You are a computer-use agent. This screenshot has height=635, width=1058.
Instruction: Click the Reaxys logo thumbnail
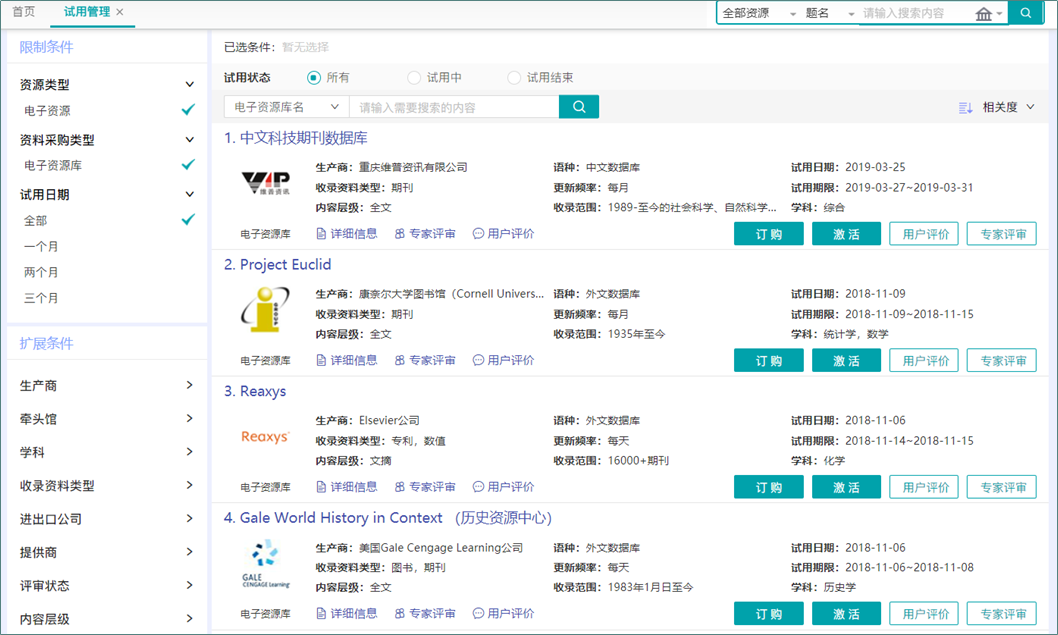tap(265, 437)
